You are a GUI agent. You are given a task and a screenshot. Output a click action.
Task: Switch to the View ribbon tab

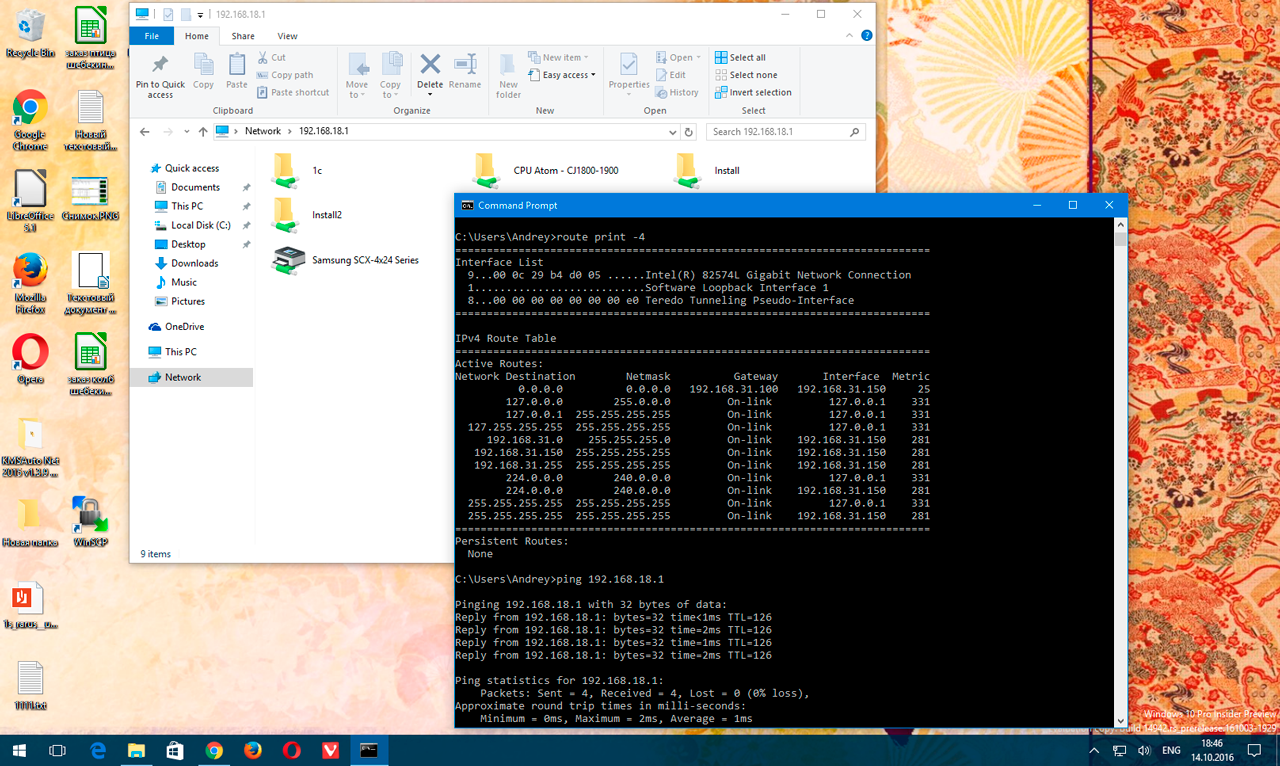pyautogui.click(x=287, y=36)
